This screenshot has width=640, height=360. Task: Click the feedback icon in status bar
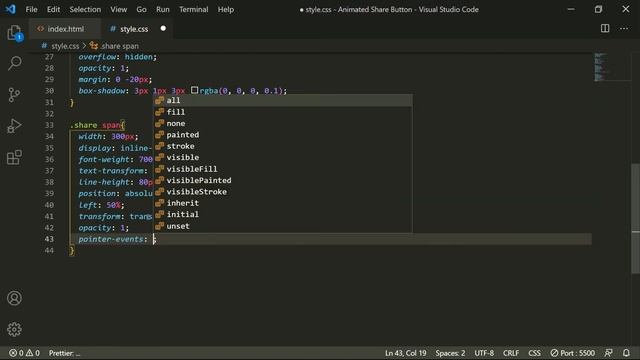pyautogui.click(x=608, y=353)
